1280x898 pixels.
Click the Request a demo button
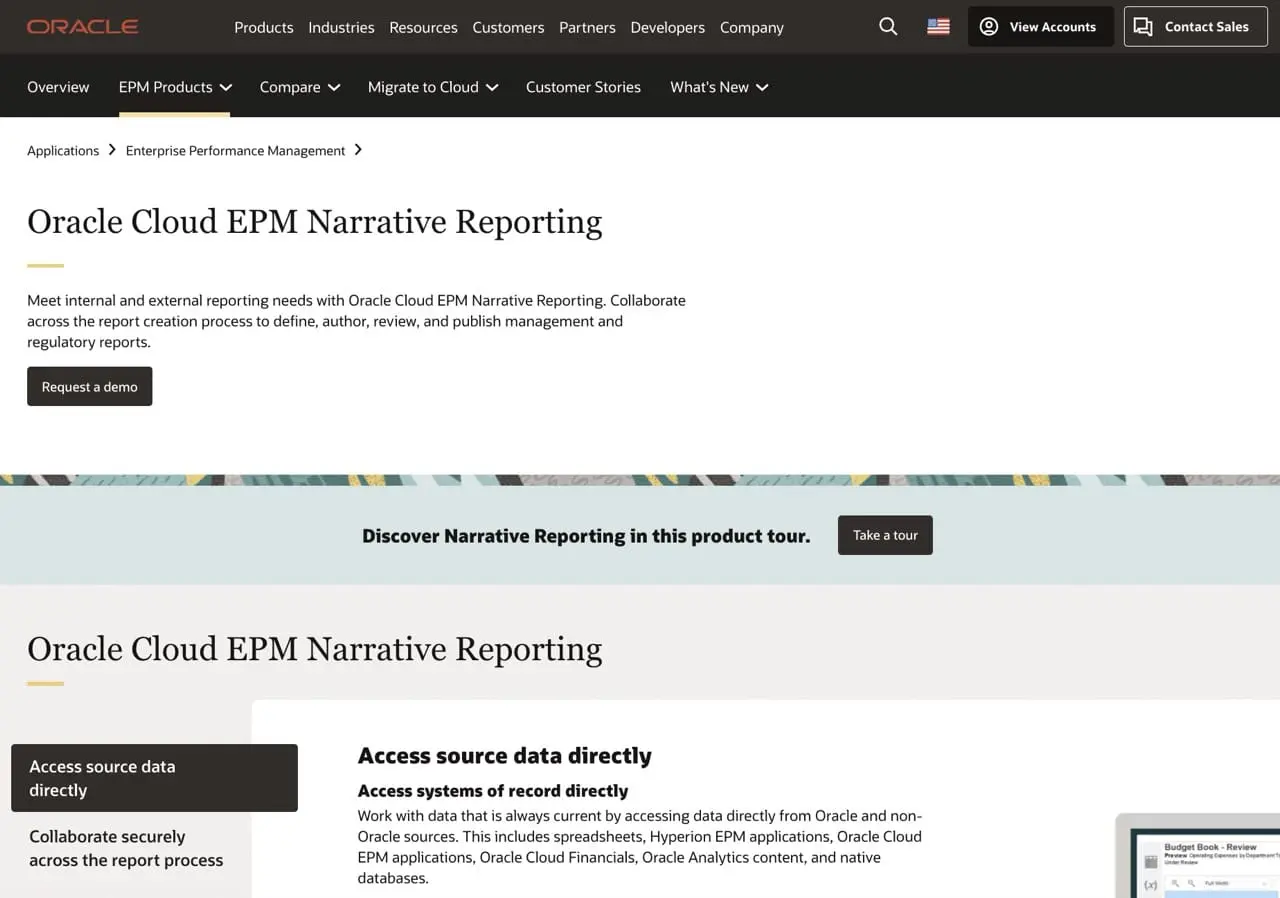(89, 386)
